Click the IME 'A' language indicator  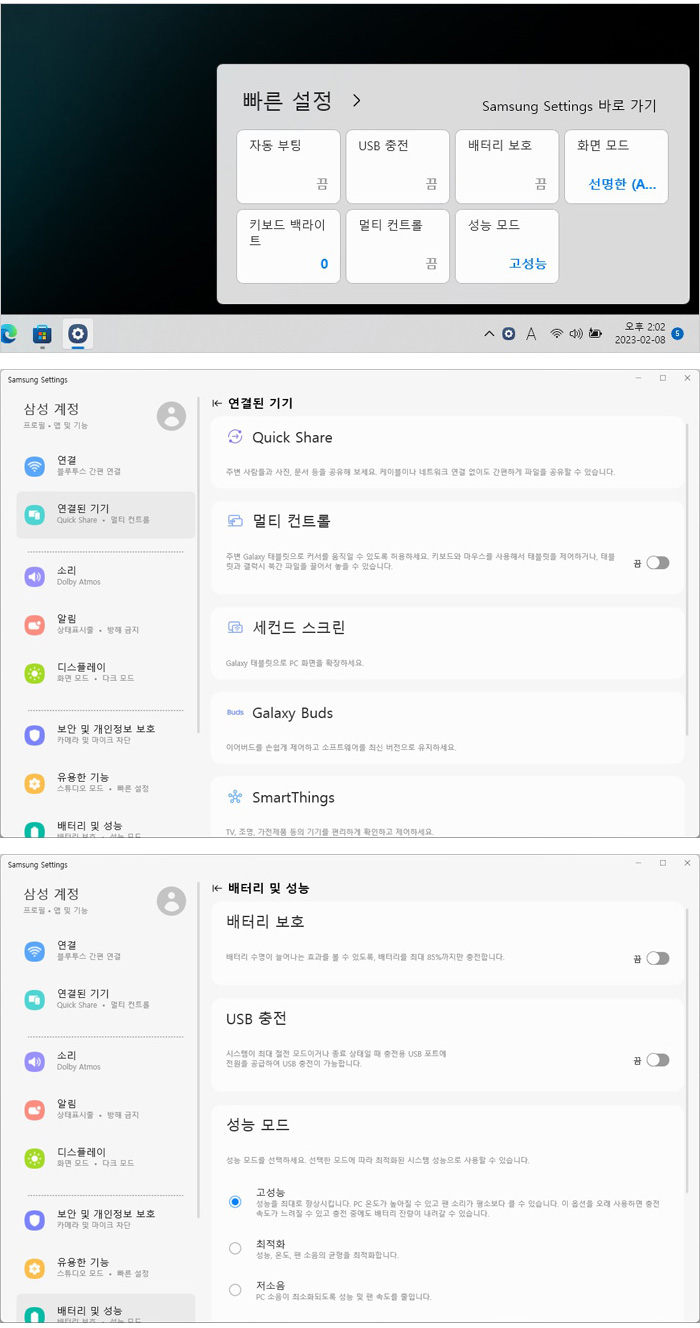pos(531,334)
